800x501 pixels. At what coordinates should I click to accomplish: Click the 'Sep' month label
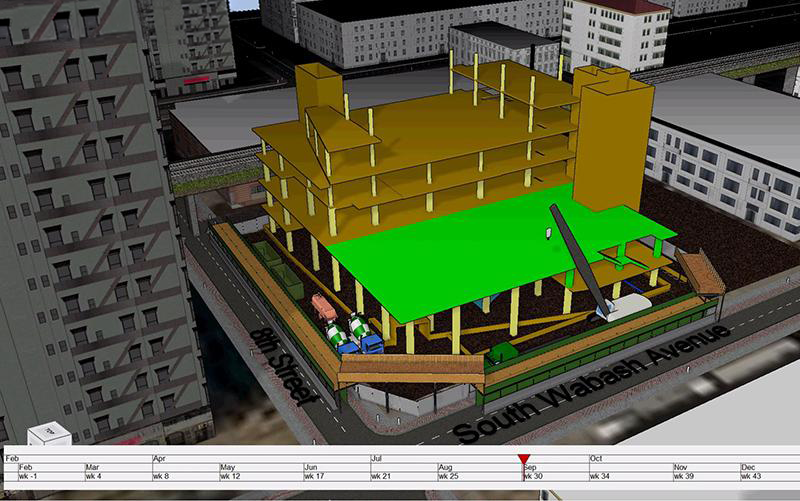click(x=531, y=467)
